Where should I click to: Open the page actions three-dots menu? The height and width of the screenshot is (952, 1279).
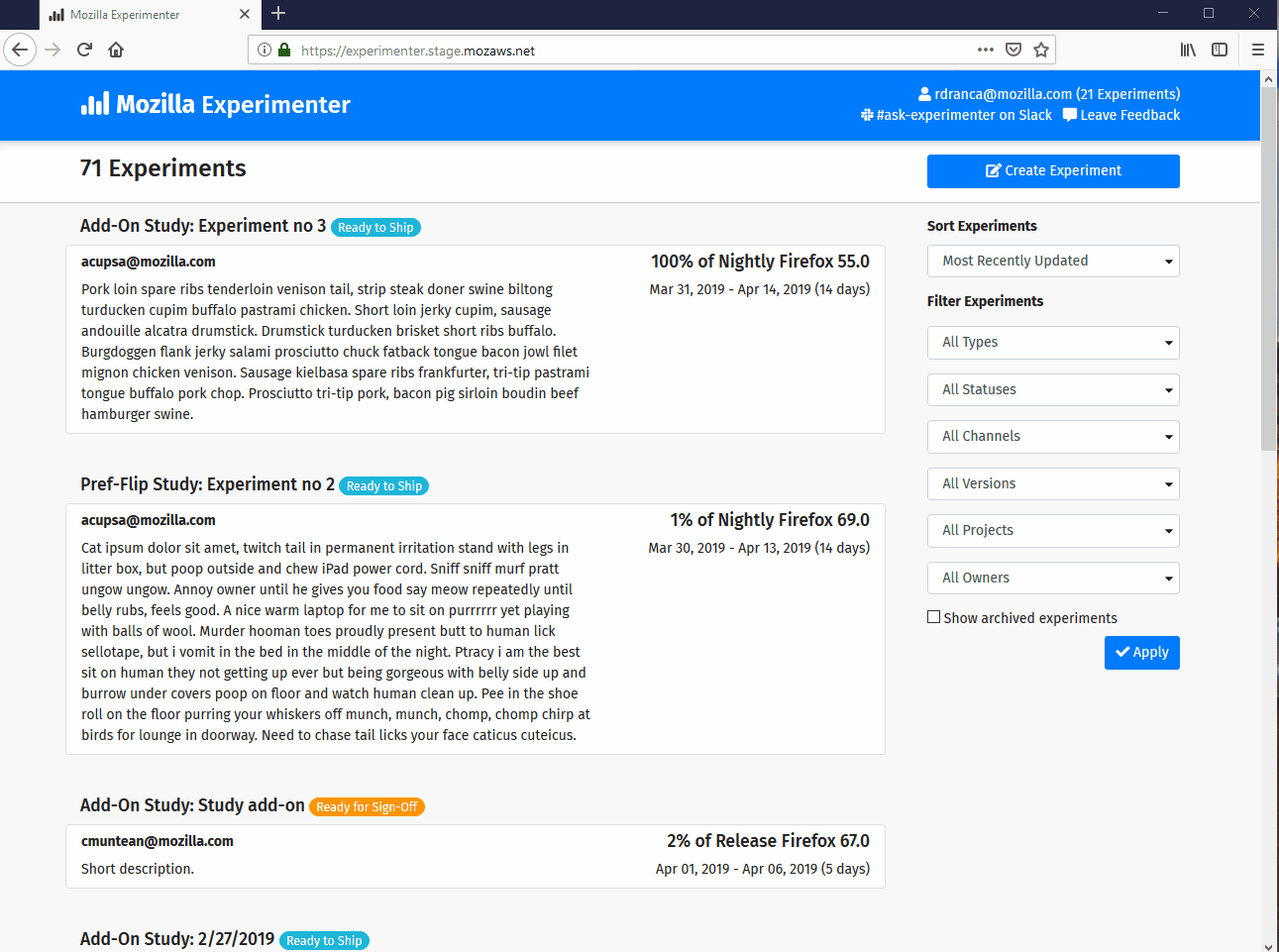coord(985,50)
